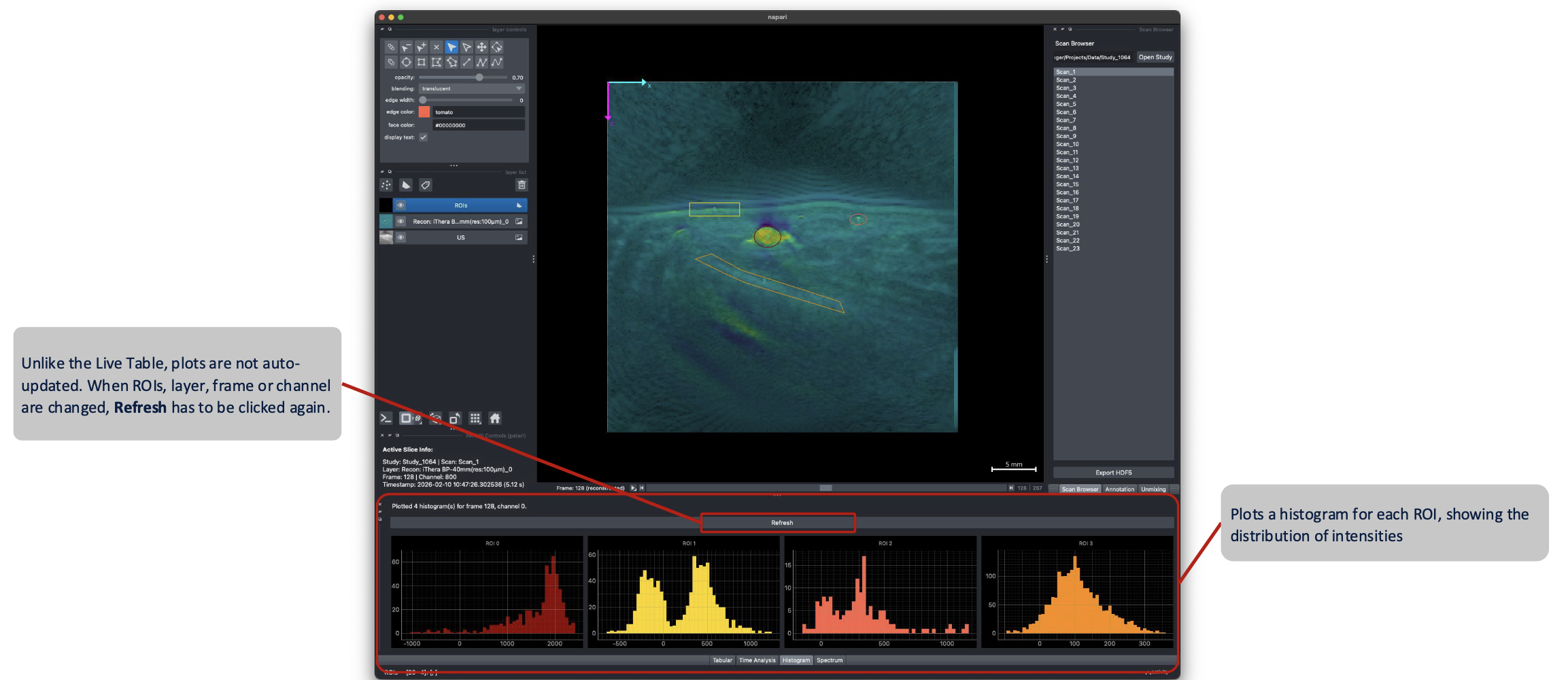
Task: Add a new labels layer
Action: pyautogui.click(x=426, y=185)
